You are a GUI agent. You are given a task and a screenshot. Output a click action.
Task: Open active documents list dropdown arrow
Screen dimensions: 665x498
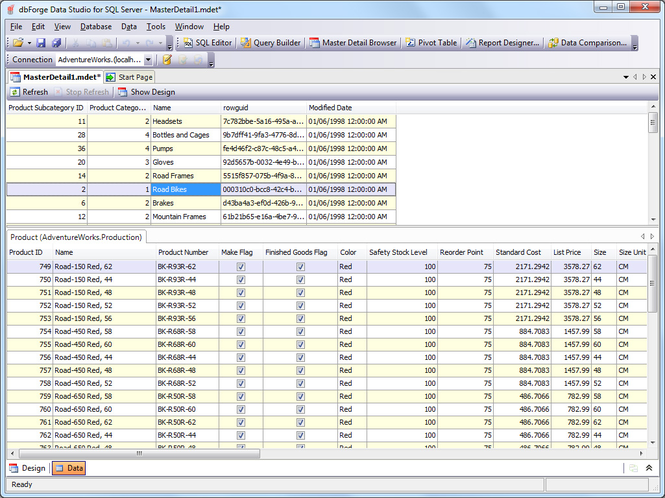click(626, 77)
